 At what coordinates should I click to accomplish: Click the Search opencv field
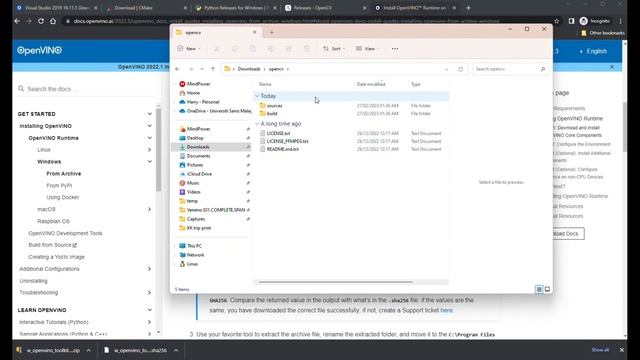[x=510, y=69]
